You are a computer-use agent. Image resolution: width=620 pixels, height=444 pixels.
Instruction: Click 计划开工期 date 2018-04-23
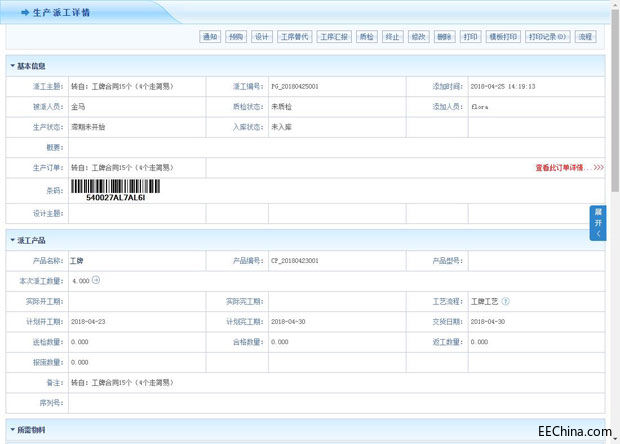[88, 322]
